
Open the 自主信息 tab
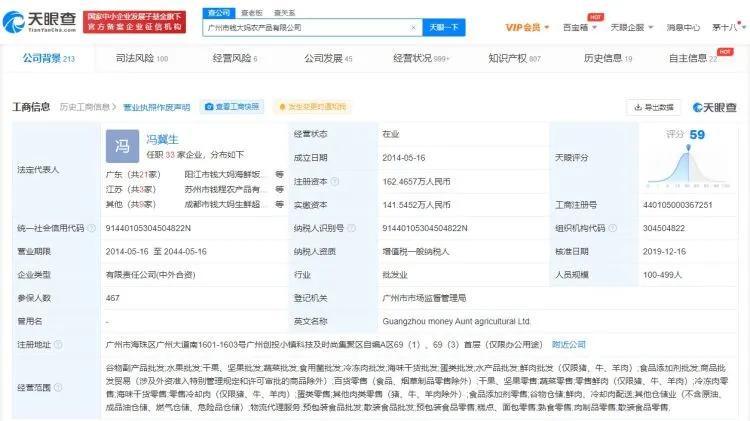pos(693,58)
